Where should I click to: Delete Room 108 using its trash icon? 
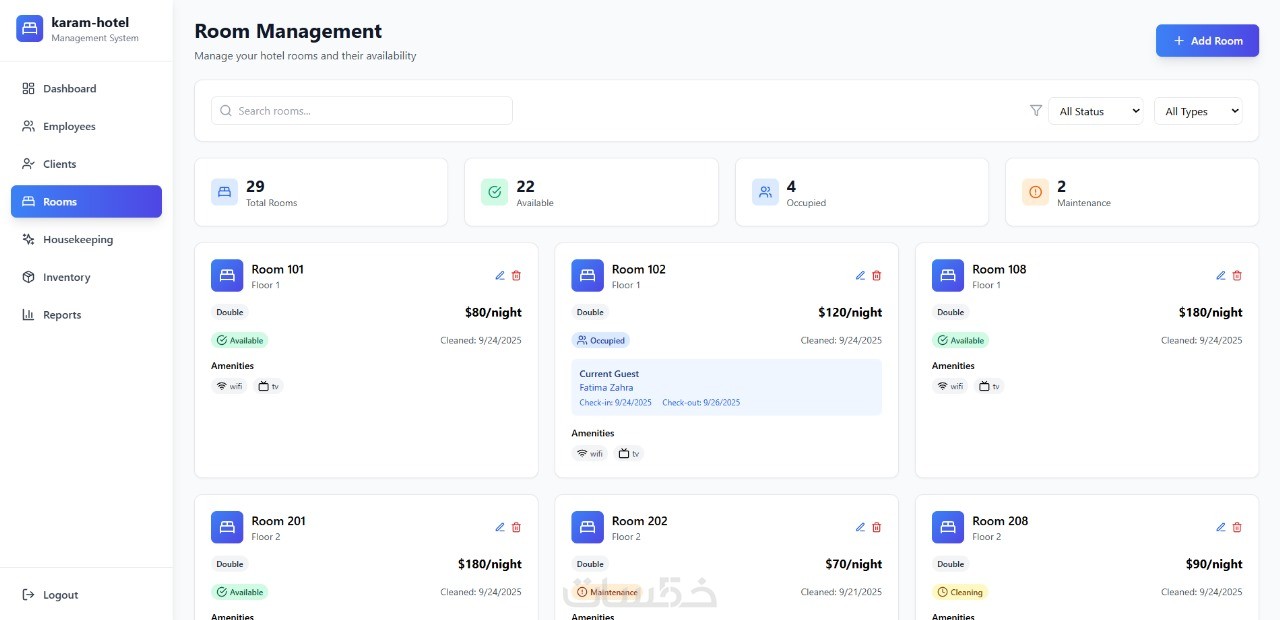pyautogui.click(x=1237, y=276)
